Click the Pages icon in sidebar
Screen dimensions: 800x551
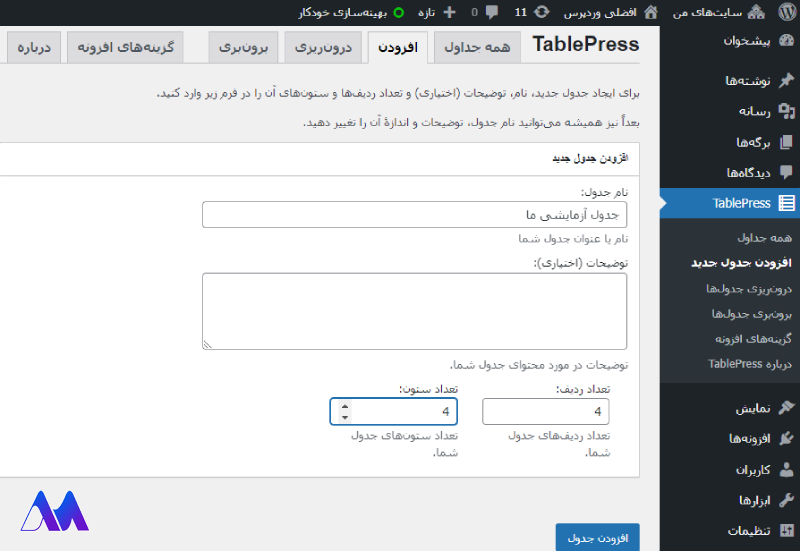787,142
